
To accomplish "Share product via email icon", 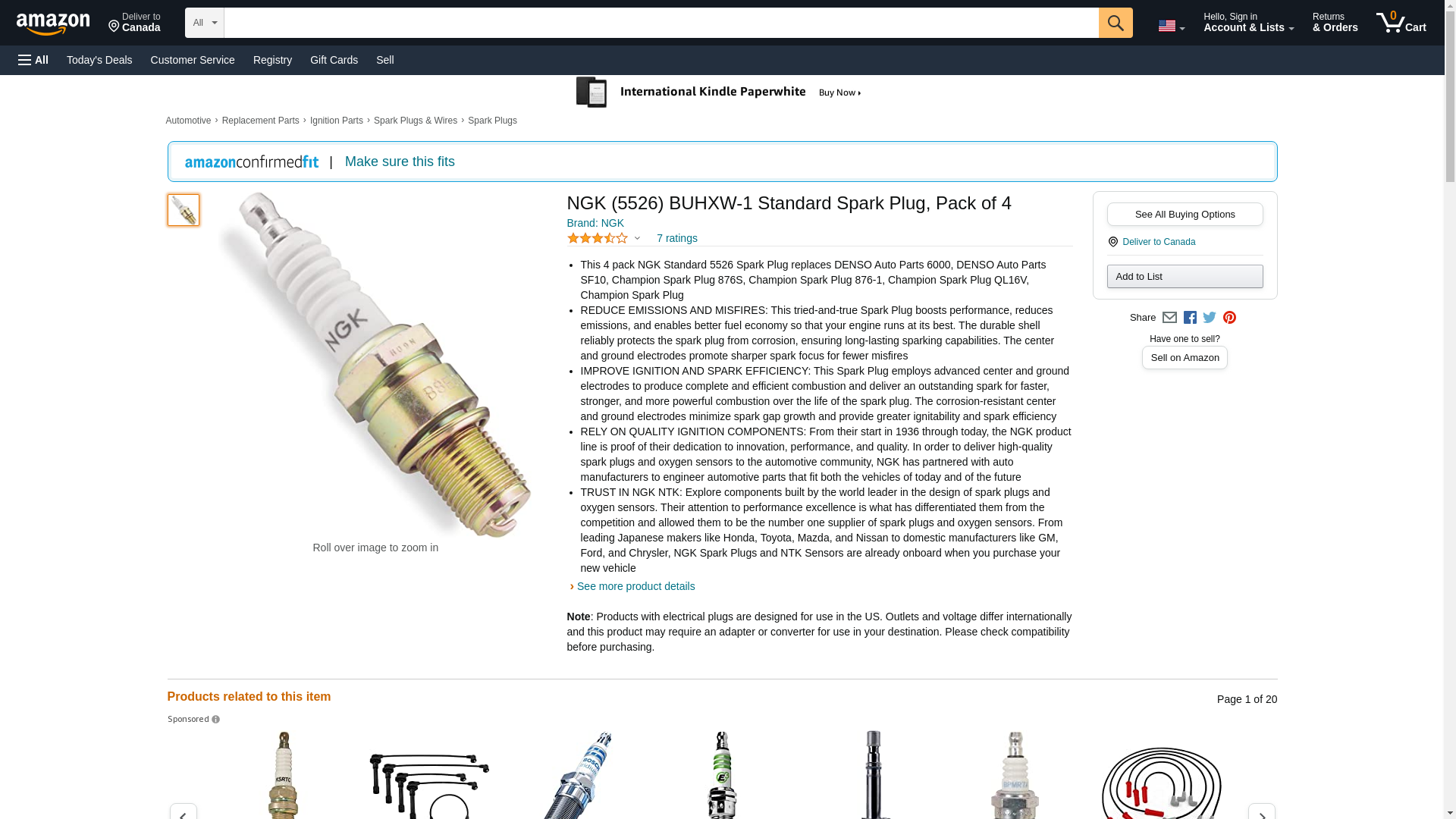I will pos(1169,318).
